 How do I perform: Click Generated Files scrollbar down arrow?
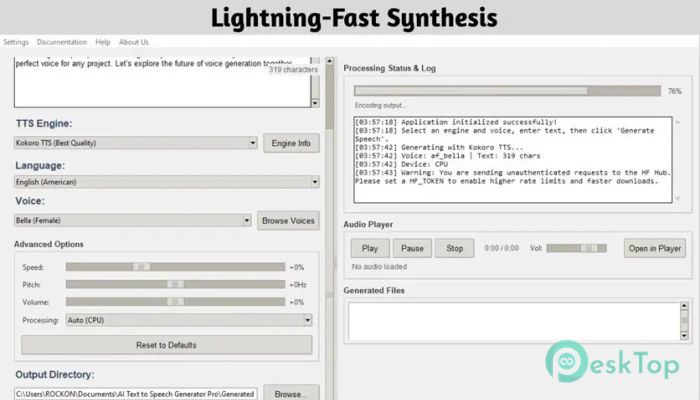point(684,336)
